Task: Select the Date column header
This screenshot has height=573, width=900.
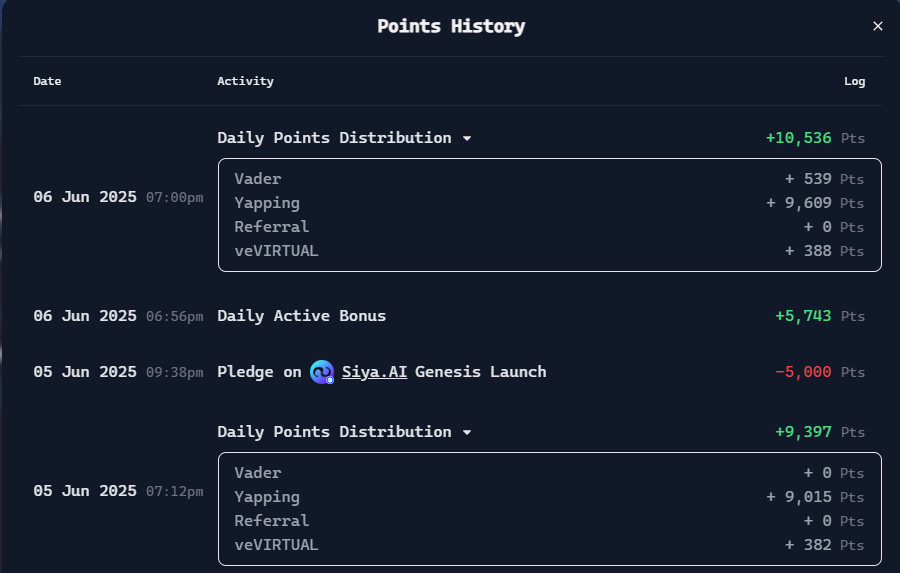Action: [47, 81]
